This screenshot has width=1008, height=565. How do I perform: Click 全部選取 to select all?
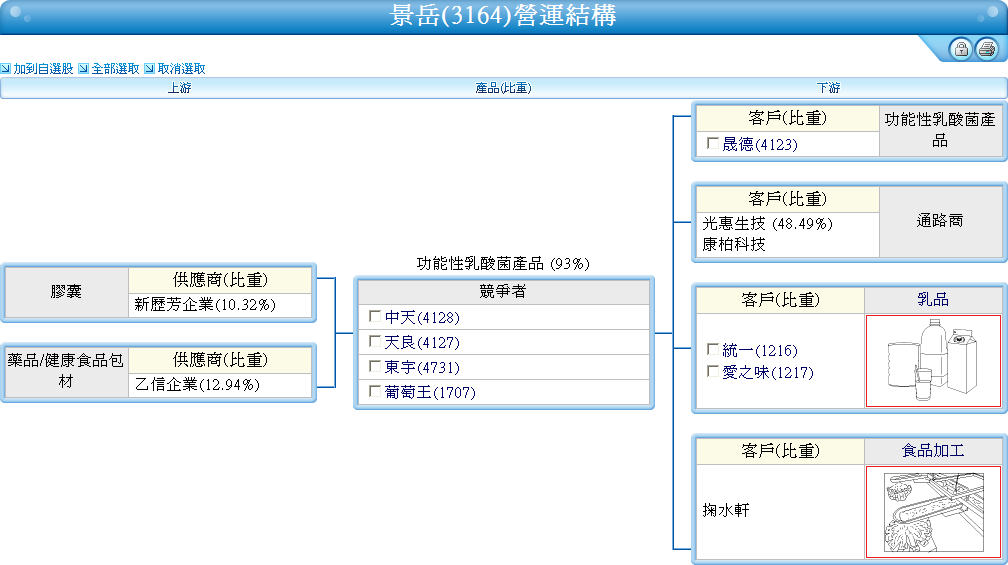pos(116,69)
